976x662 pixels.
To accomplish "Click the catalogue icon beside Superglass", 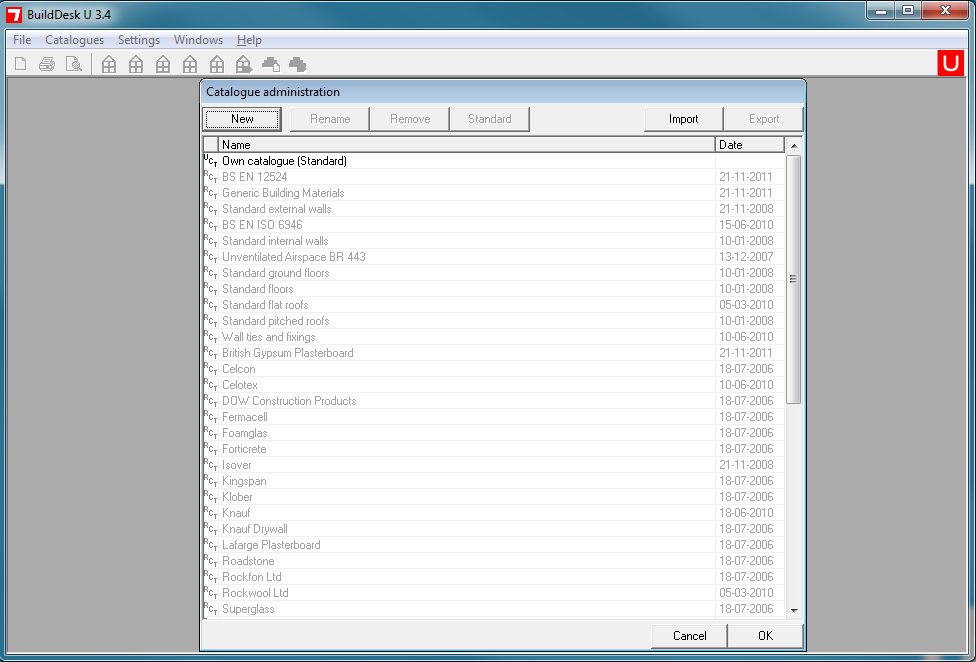I will 210,609.
